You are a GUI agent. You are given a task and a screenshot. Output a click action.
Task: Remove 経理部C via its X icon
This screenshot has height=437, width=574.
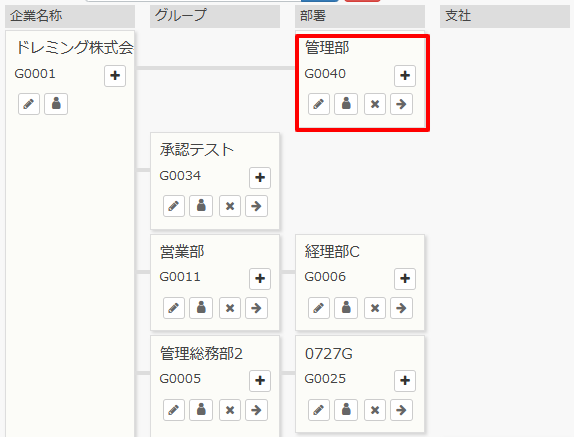[375, 308]
